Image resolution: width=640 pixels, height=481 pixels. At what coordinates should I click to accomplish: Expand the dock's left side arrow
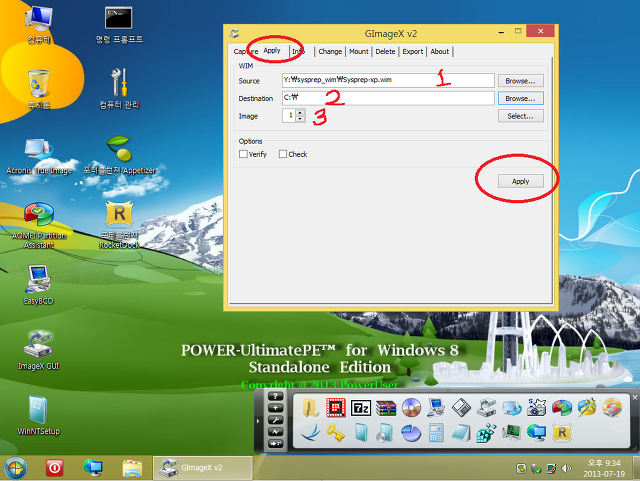(258, 421)
